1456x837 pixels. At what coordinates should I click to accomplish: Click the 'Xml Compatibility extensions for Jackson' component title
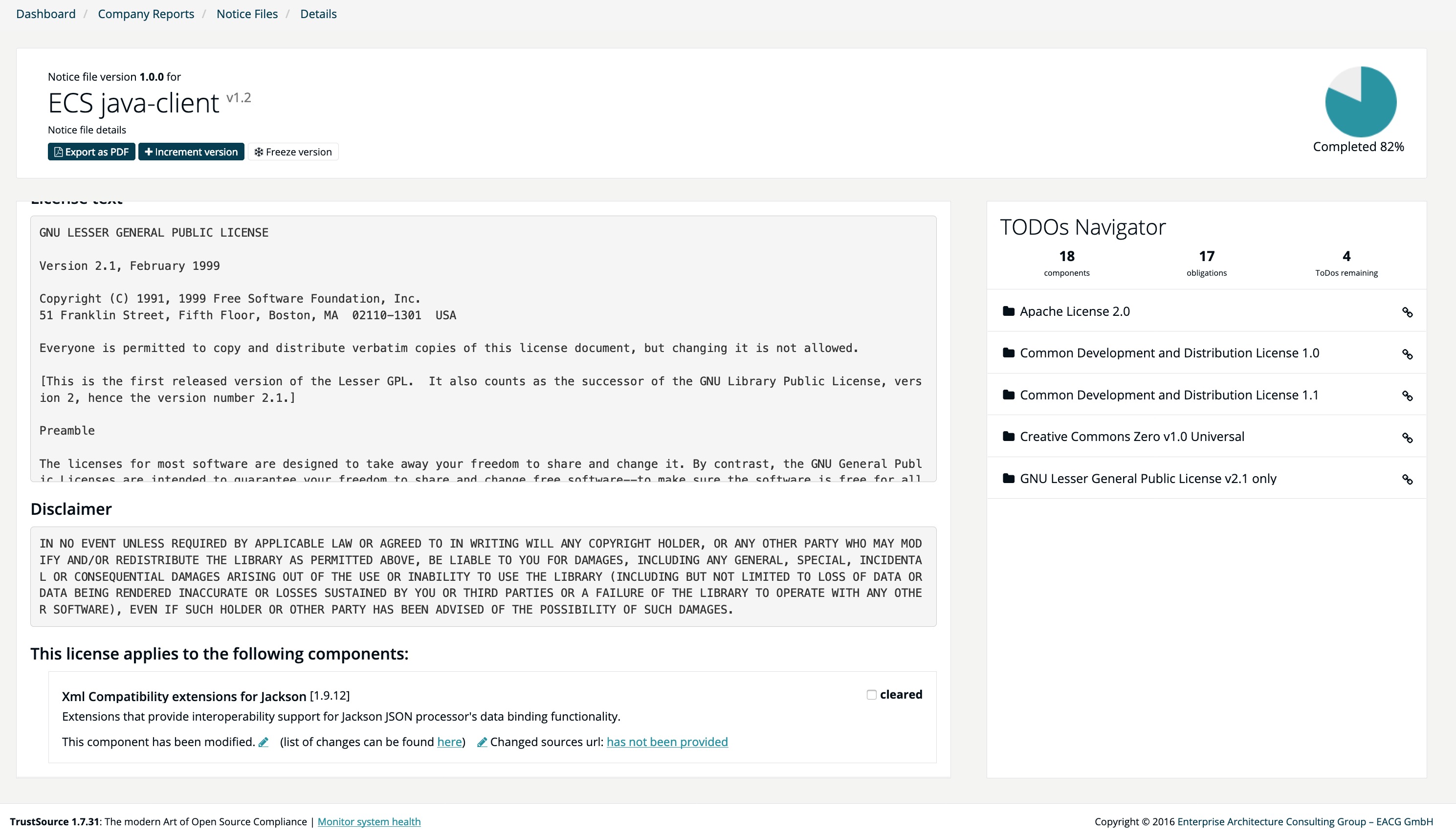point(184,696)
